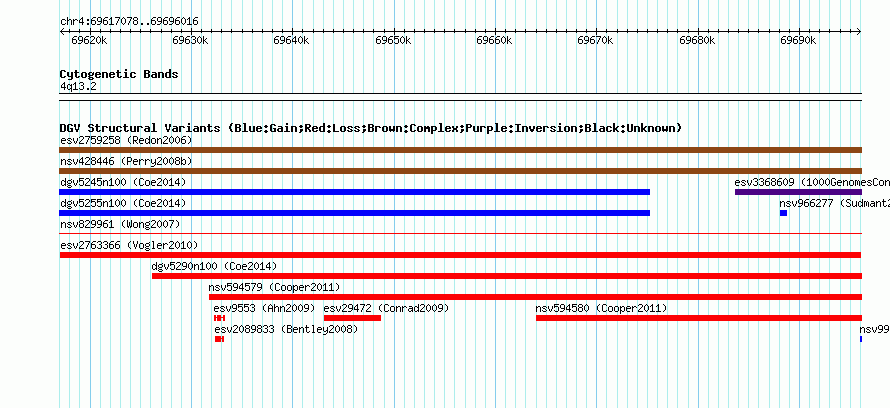Click the 69690k ruler label
890x408 pixels.
coord(798,40)
